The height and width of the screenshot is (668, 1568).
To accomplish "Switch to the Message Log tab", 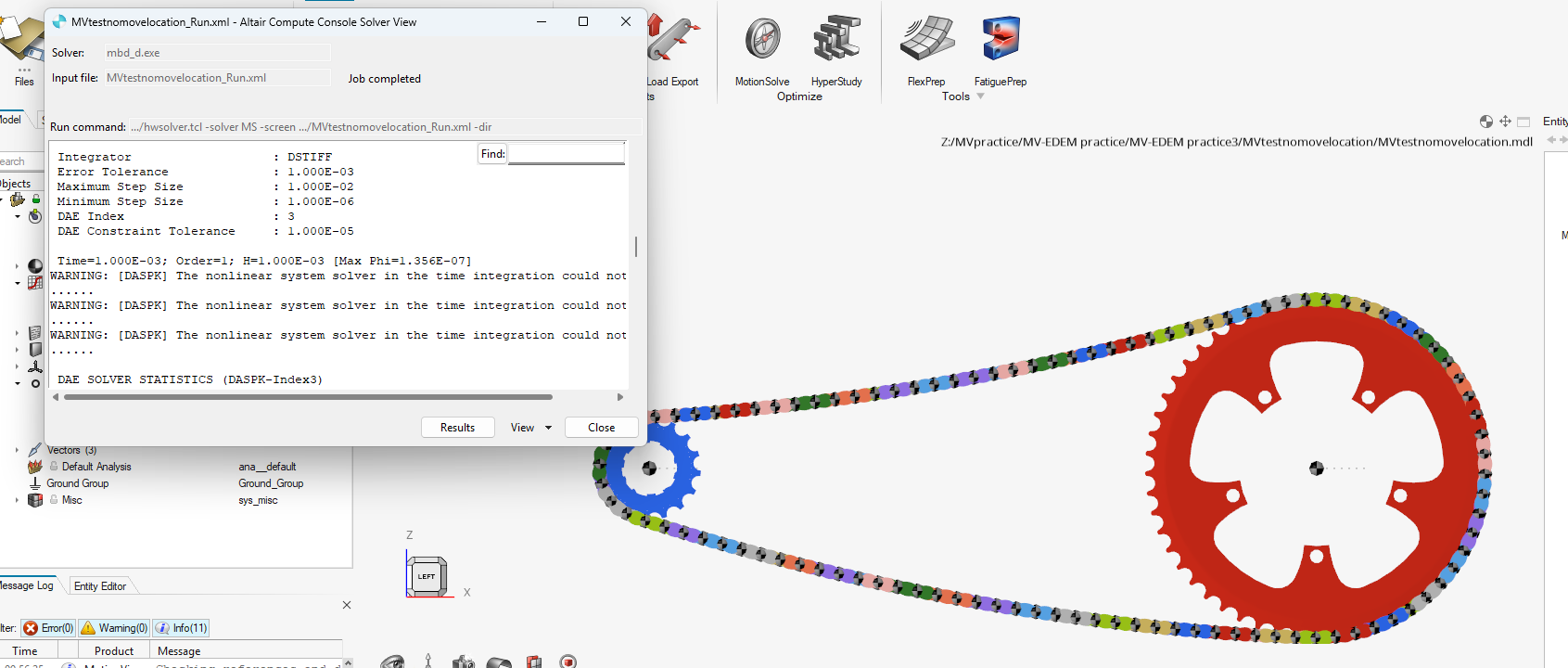I will [x=27, y=585].
